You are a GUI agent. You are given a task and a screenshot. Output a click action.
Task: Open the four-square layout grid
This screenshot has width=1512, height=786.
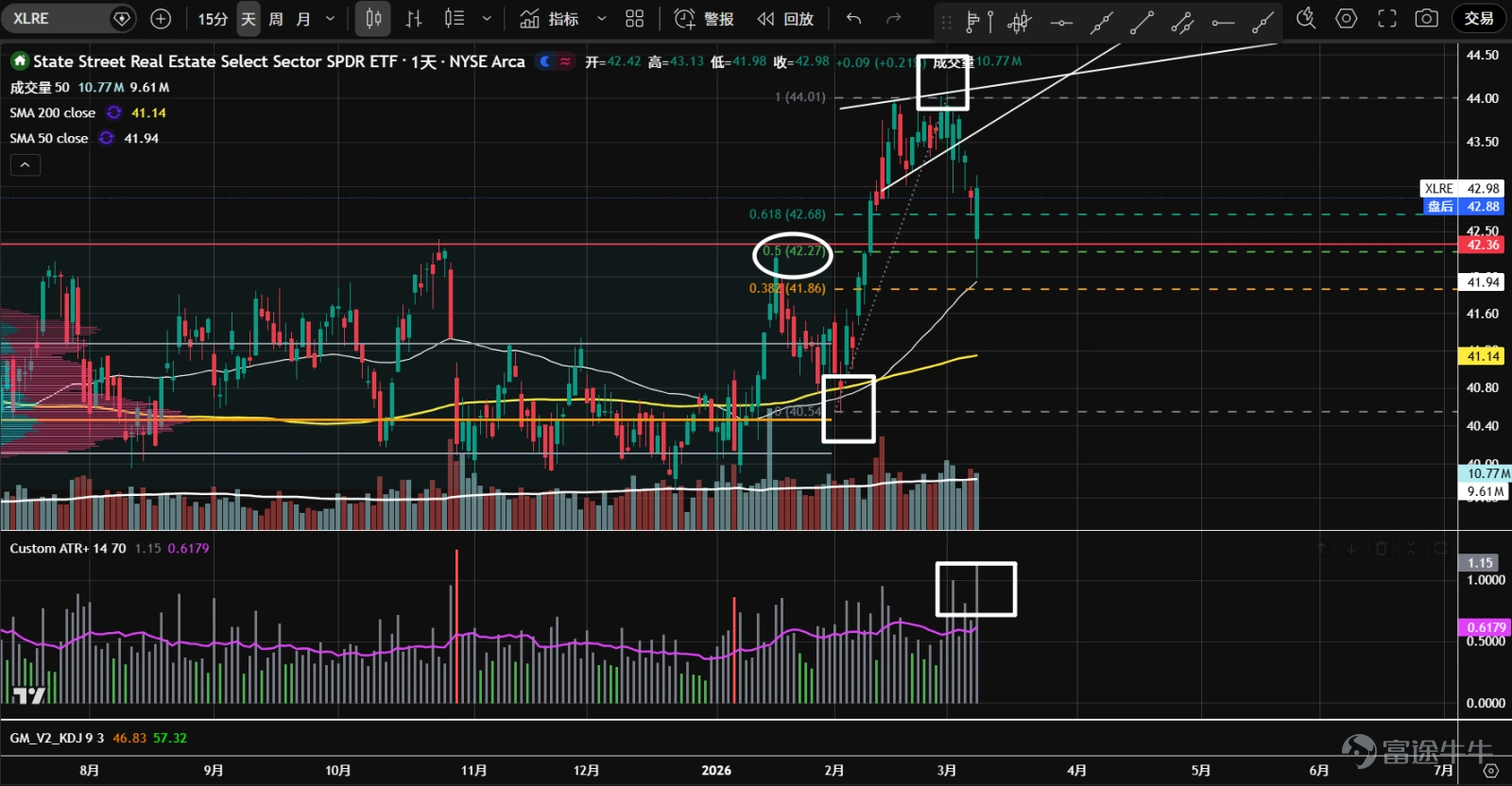635,19
